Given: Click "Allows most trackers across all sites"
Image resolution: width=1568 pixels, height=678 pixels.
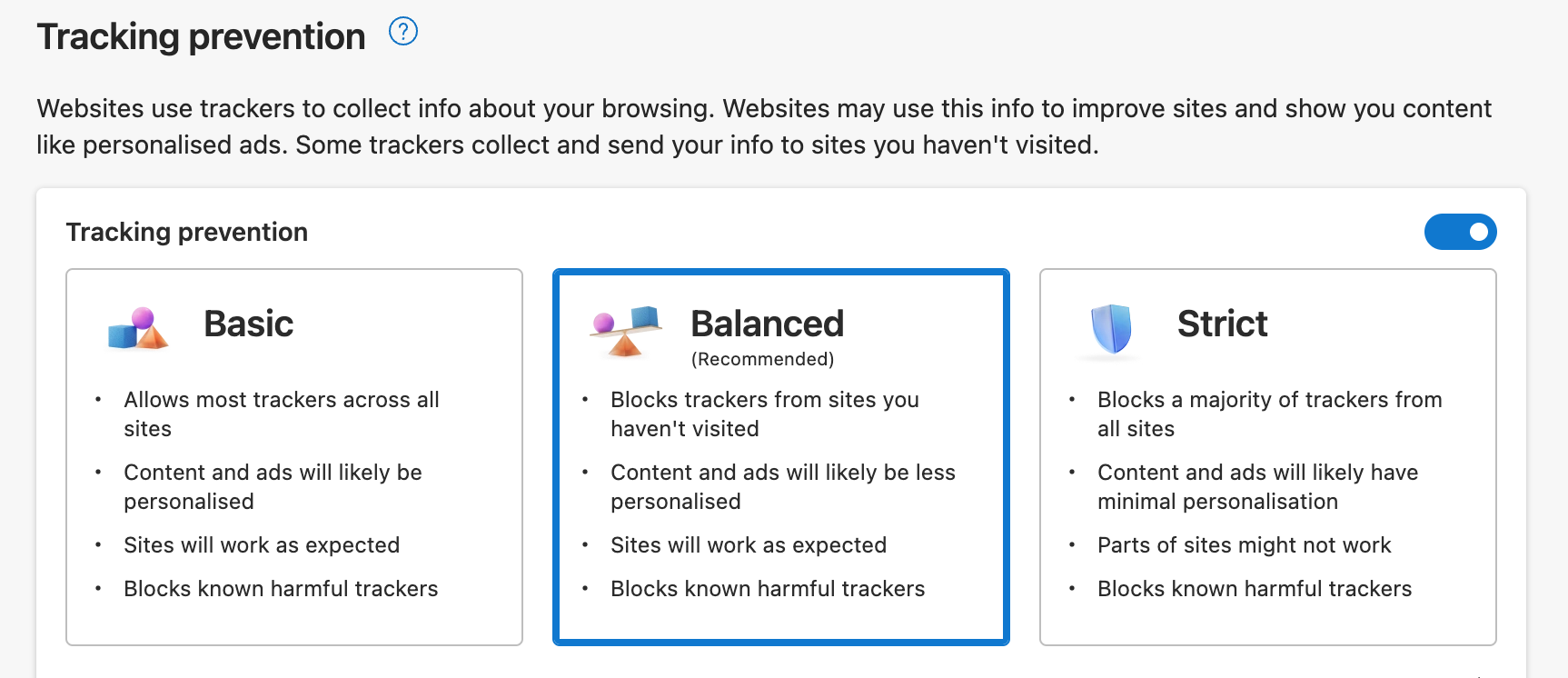Looking at the screenshot, I should [281, 414].
